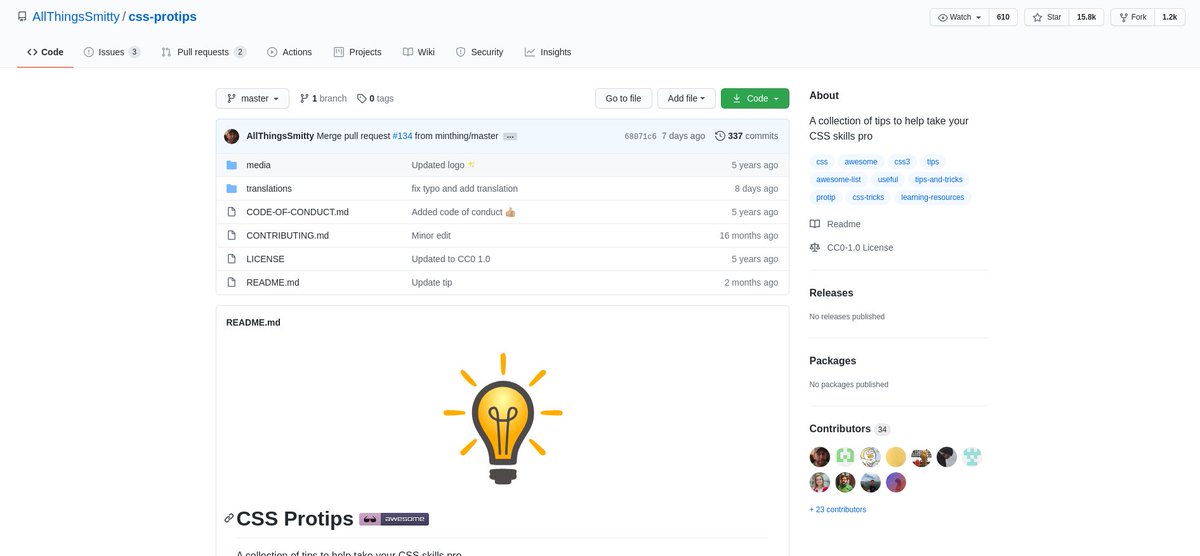Click the media folder icon

click(231, 165)
